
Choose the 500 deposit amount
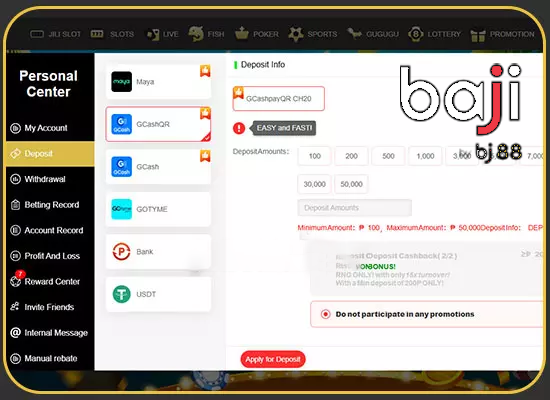click(x=388, y=156)
